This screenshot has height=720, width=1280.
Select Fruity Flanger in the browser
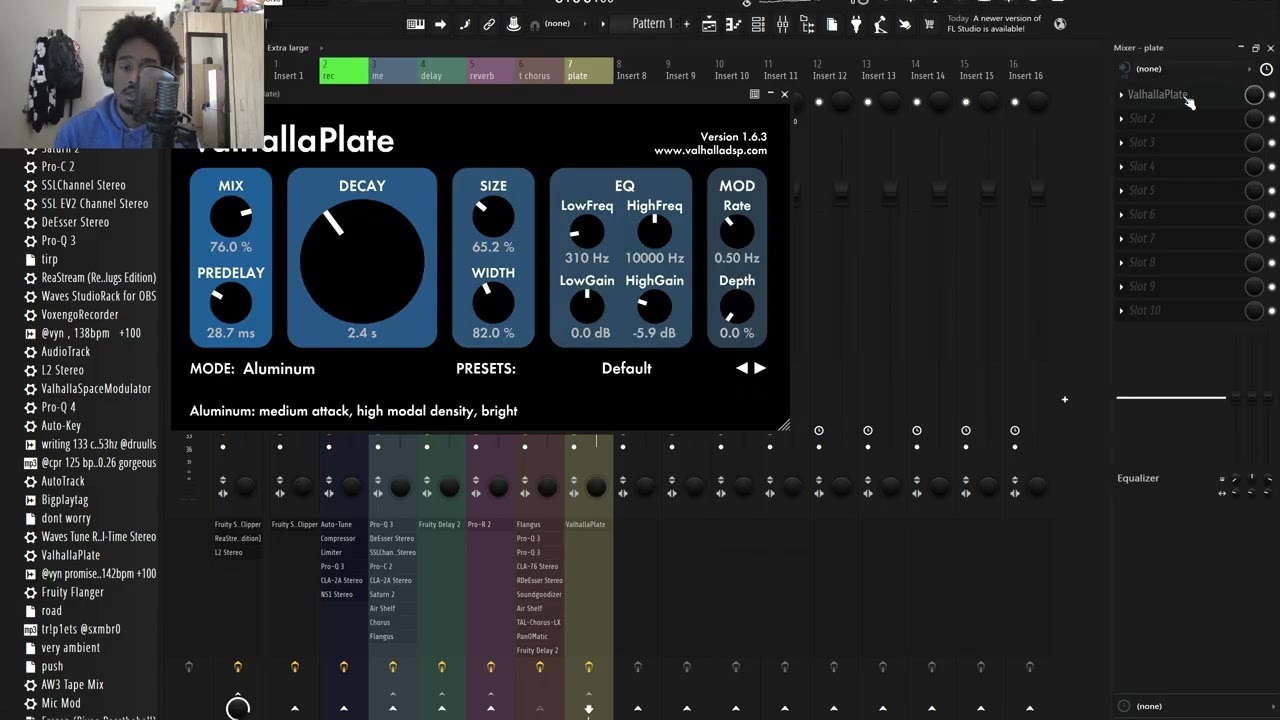[72, 592]
